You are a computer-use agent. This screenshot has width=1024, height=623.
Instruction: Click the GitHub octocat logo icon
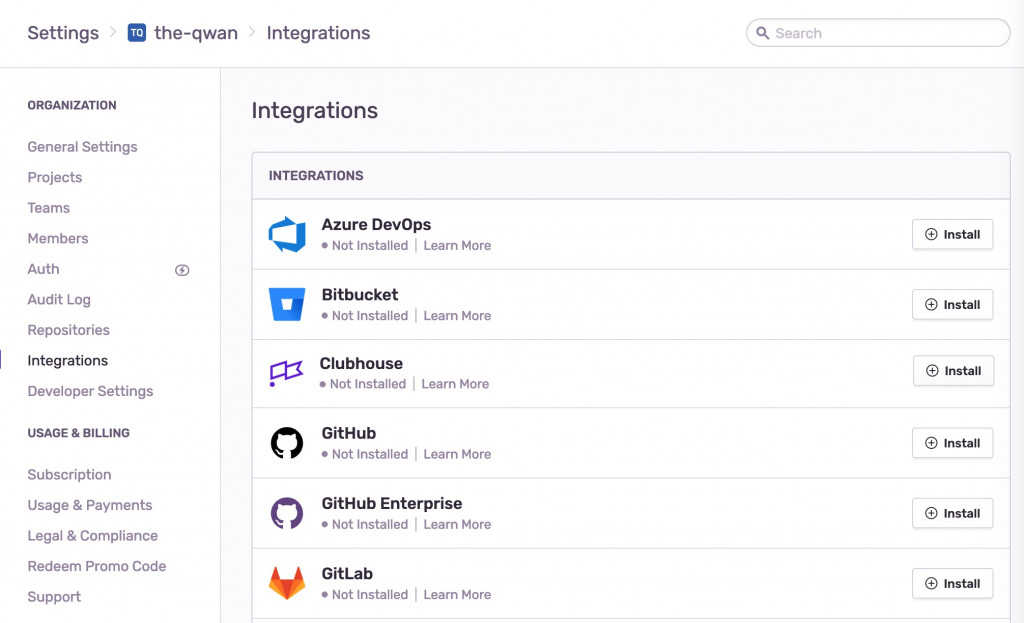287,443
